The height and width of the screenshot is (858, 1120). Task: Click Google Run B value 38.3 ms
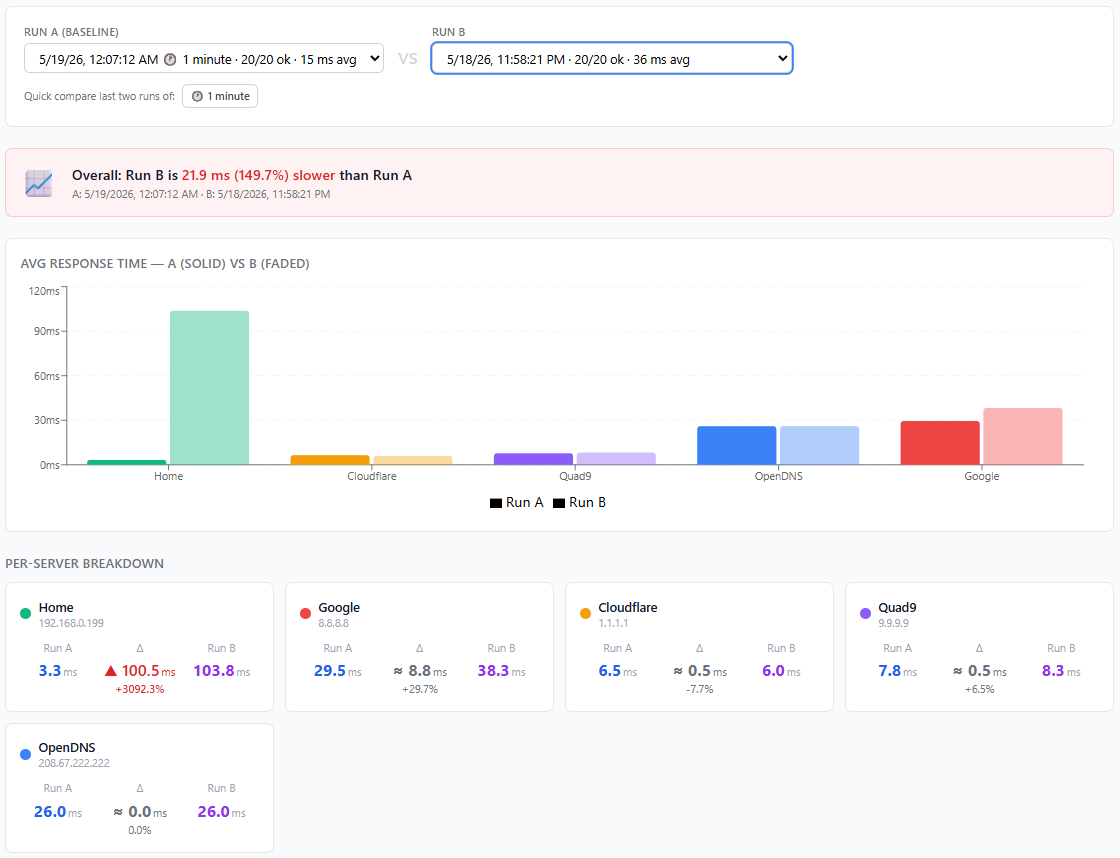coord(501,671)
